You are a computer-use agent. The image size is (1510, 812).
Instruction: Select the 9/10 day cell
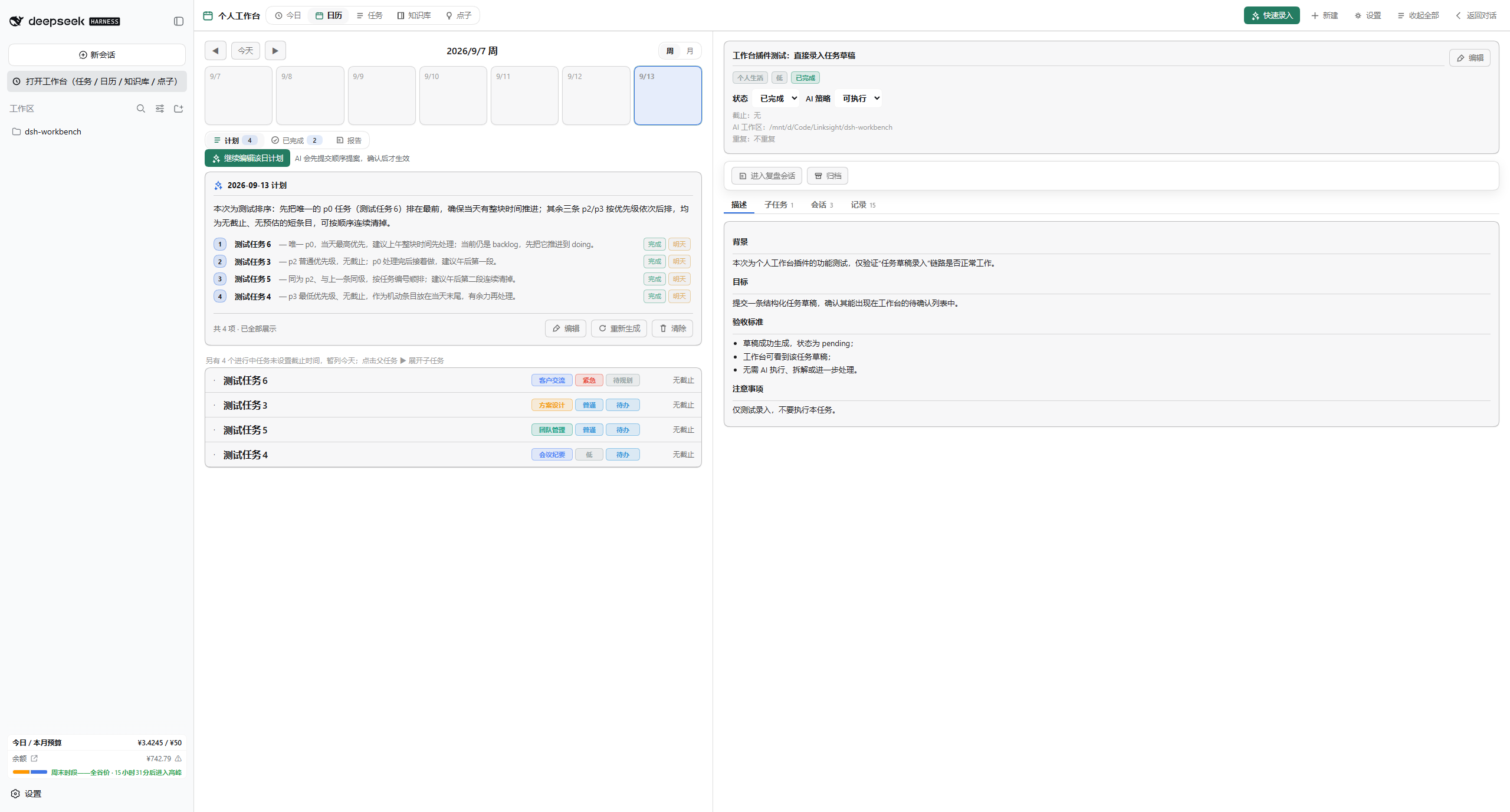pyautogui.click(x=453, y=96)
